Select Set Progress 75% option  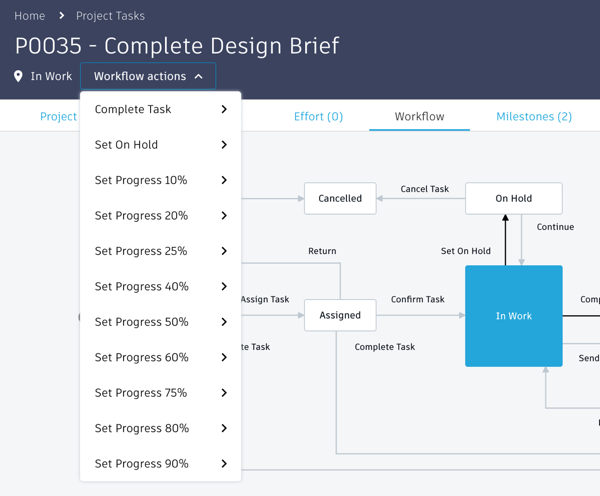pyautogui.click(x=141, y=393)
